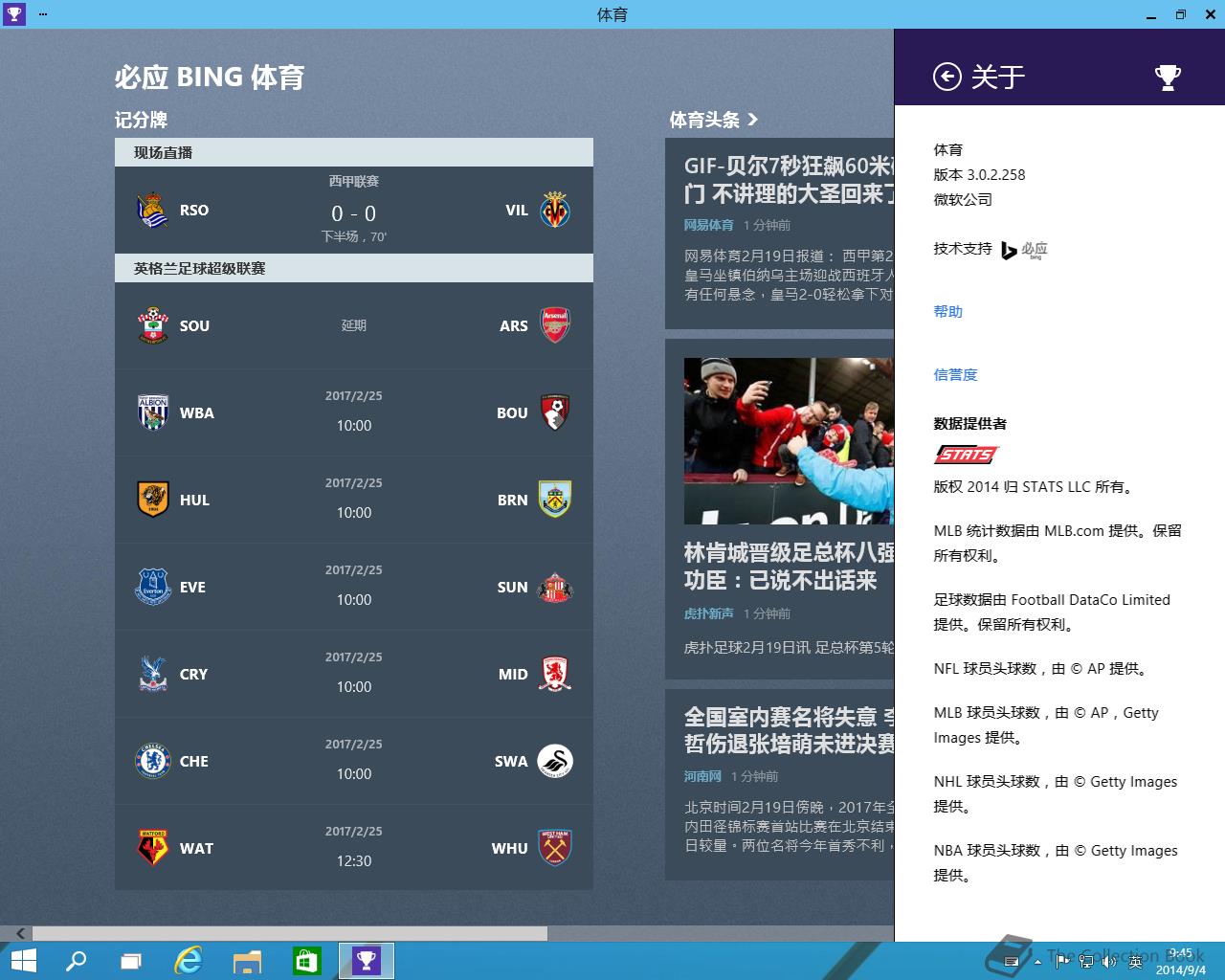Click the scrollbar left arrow
1225x980 pixels.
(x=20, y=933)
